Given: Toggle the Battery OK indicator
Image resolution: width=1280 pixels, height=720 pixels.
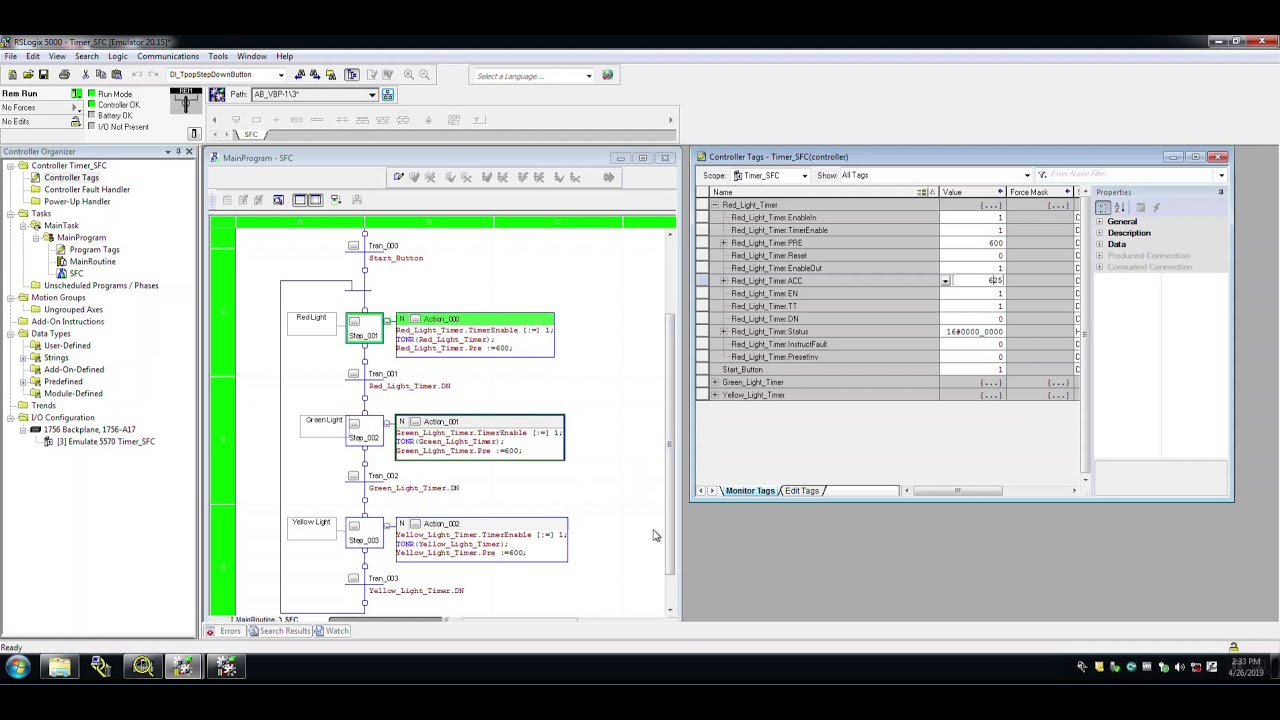Looking at the screenshot, I should point(92,116).
